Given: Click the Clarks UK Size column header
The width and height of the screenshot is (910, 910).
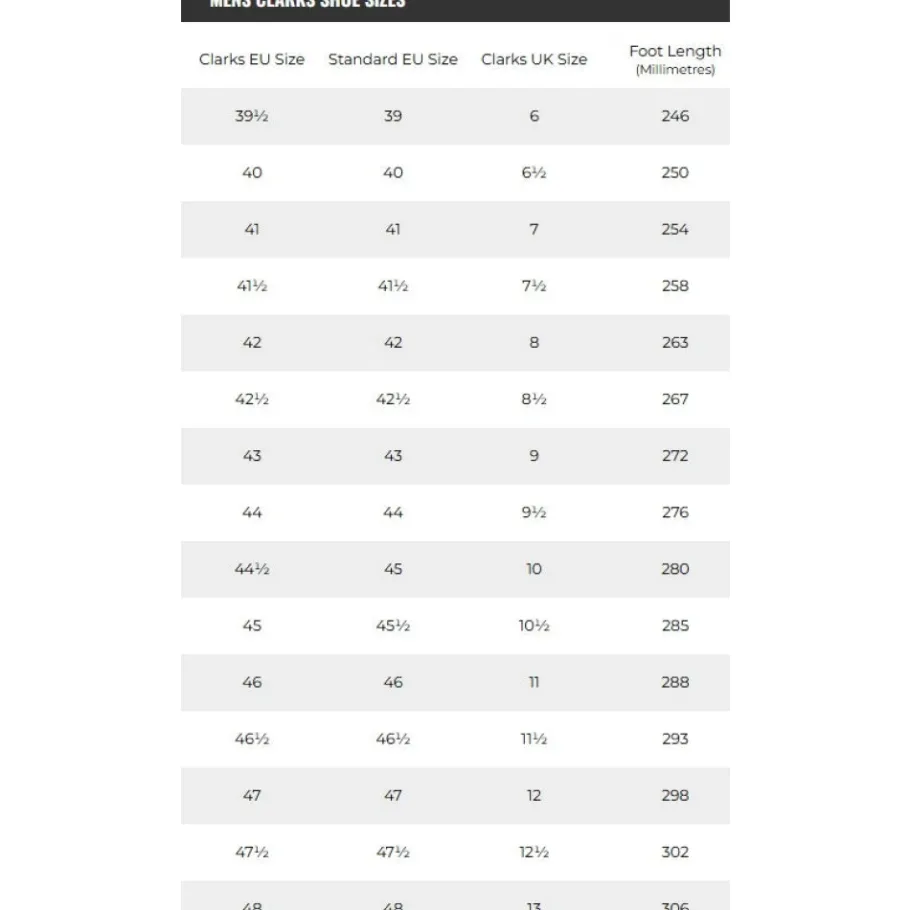Looking at the screenshot, I should [x=534, y=59].
